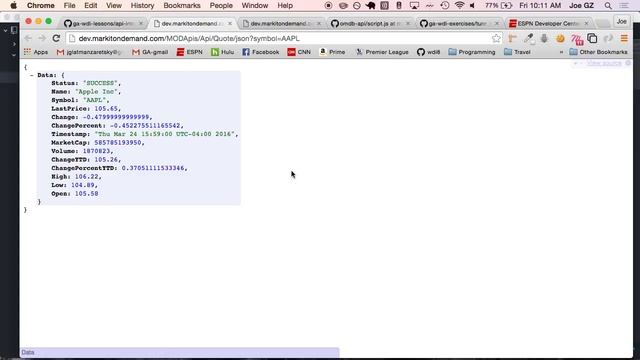Open Time Machine menu bar icon
640x360 pixels.
pos(445,6)
